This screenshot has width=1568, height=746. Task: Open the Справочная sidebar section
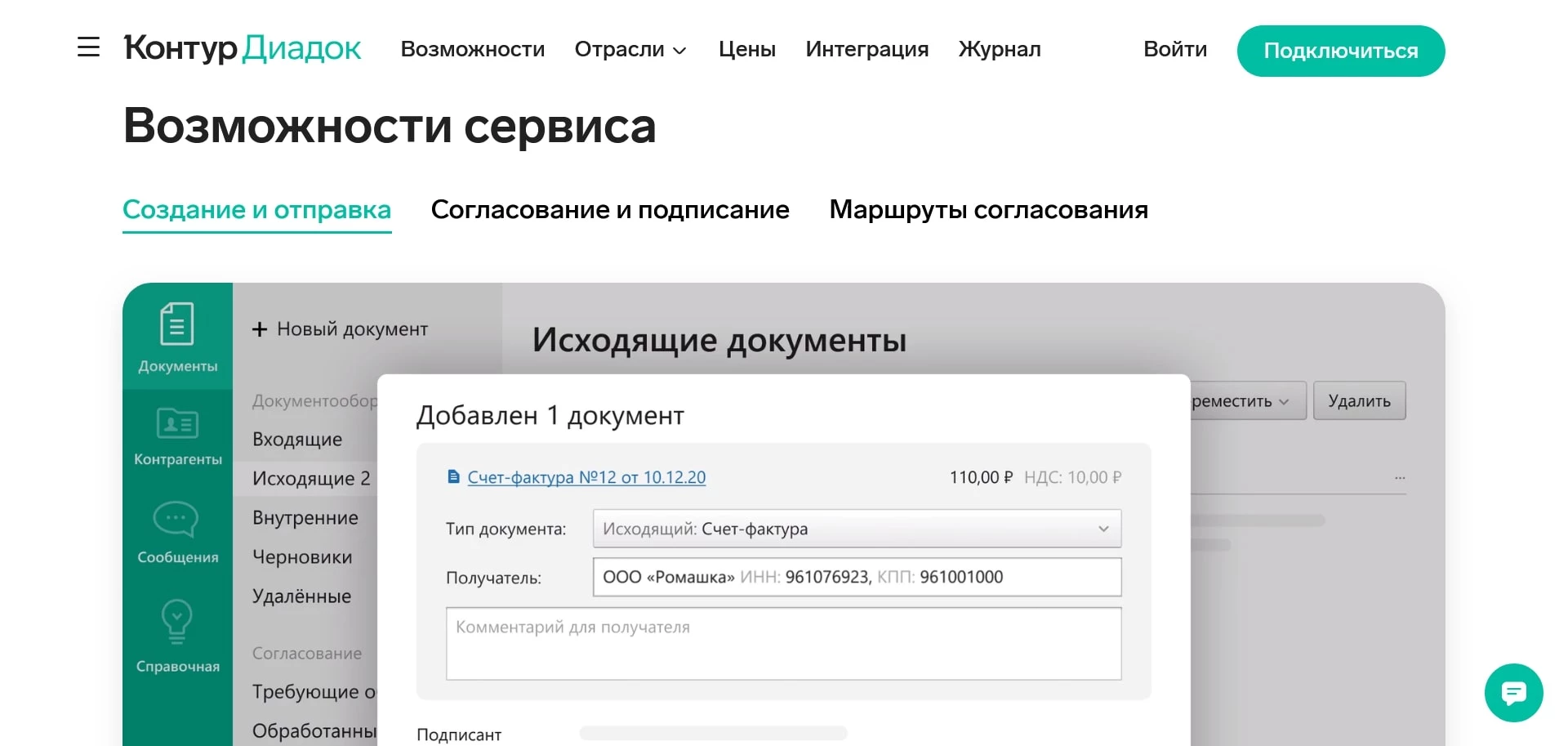(x=176, y=636)
